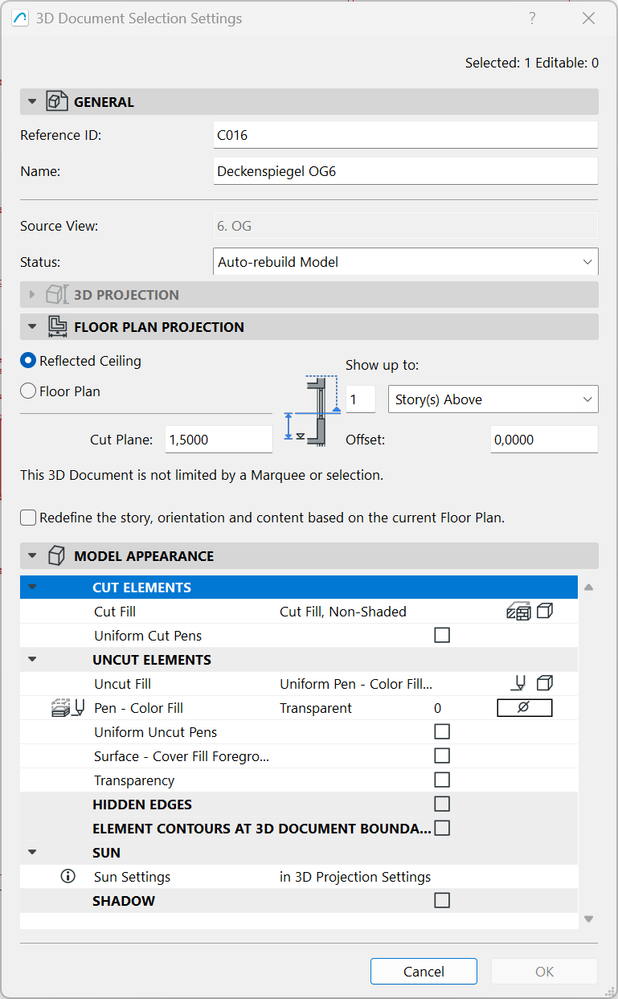Expand the 3D Projection panel
Viewport: 618px width, 999px height.
click(x=32, y=294)
